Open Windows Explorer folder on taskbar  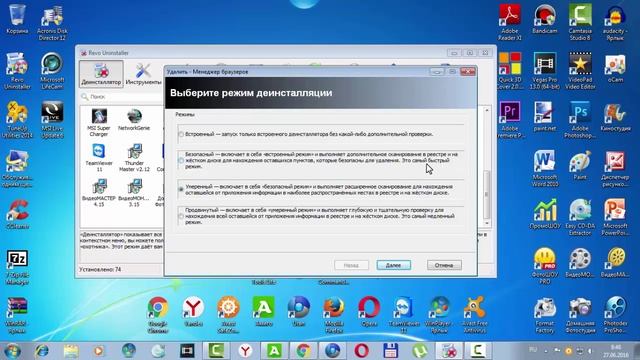(x=71, y=351)
